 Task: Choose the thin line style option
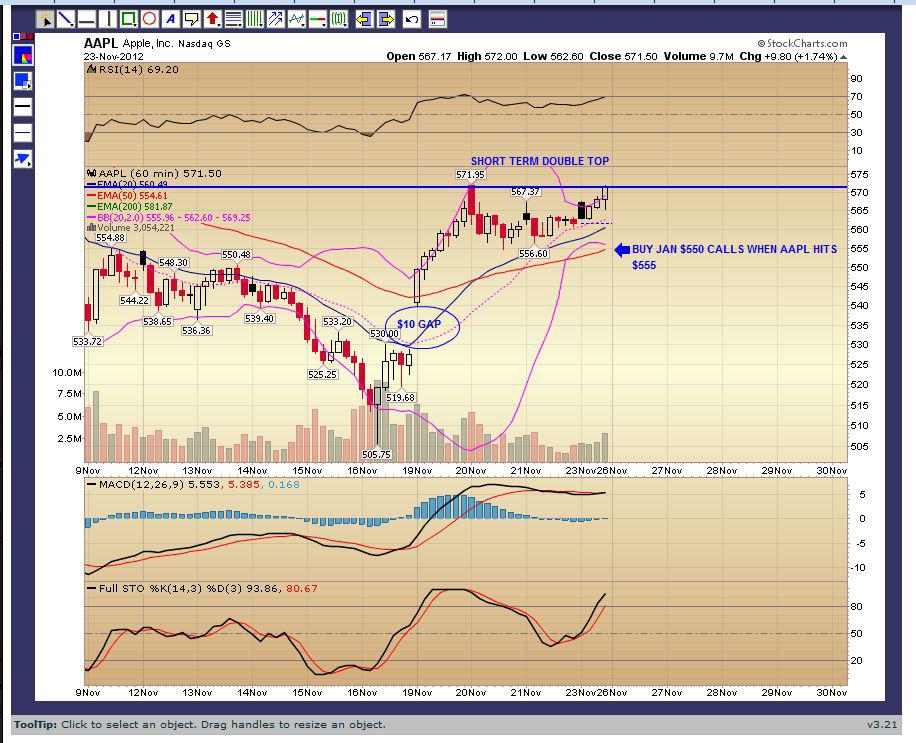point(23,133)
